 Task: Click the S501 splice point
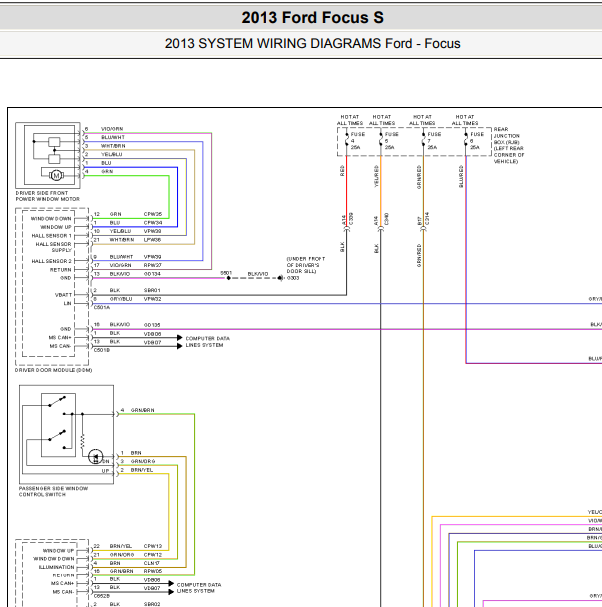228,278
